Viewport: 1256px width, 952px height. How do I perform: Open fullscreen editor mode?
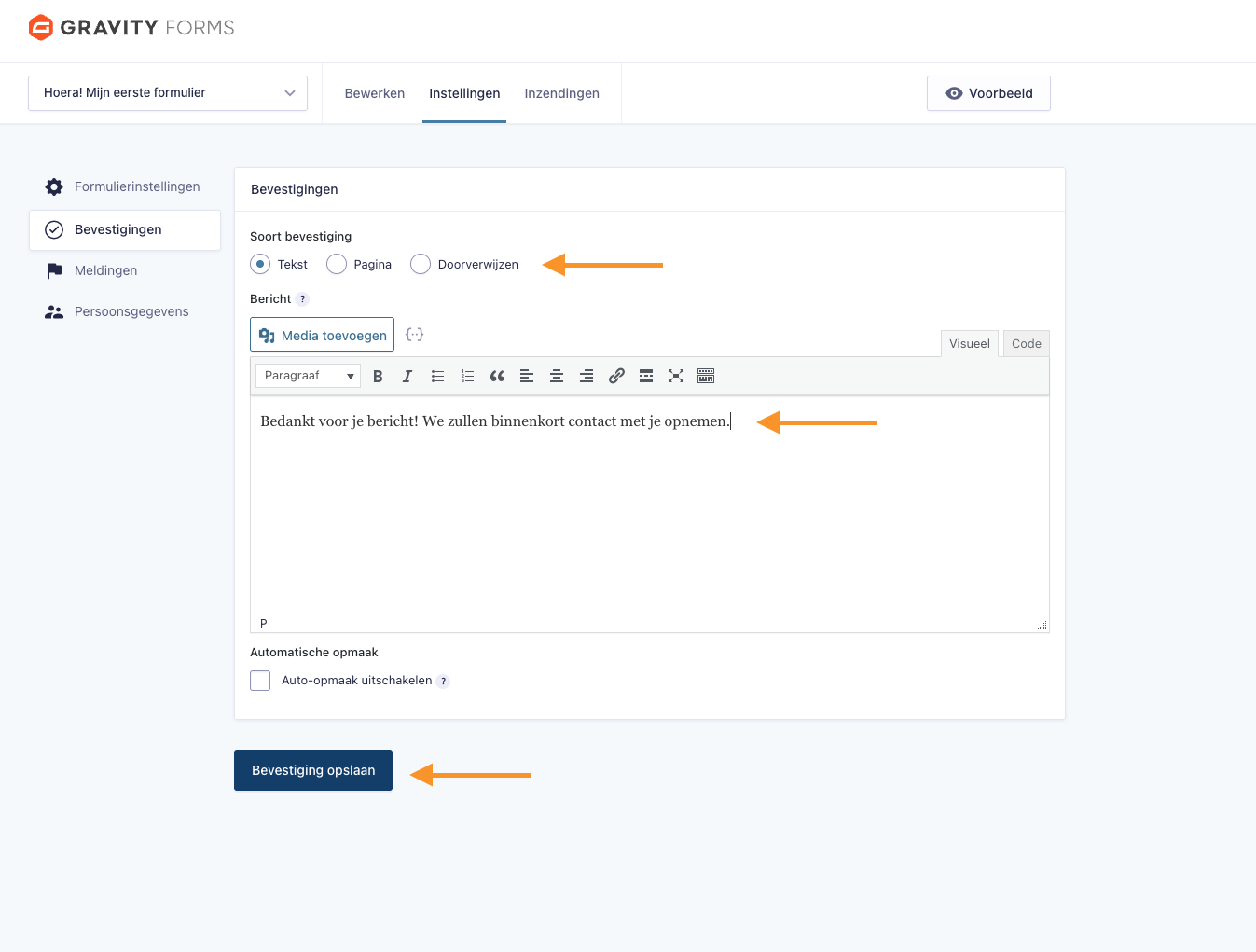(x=676, y=376)
